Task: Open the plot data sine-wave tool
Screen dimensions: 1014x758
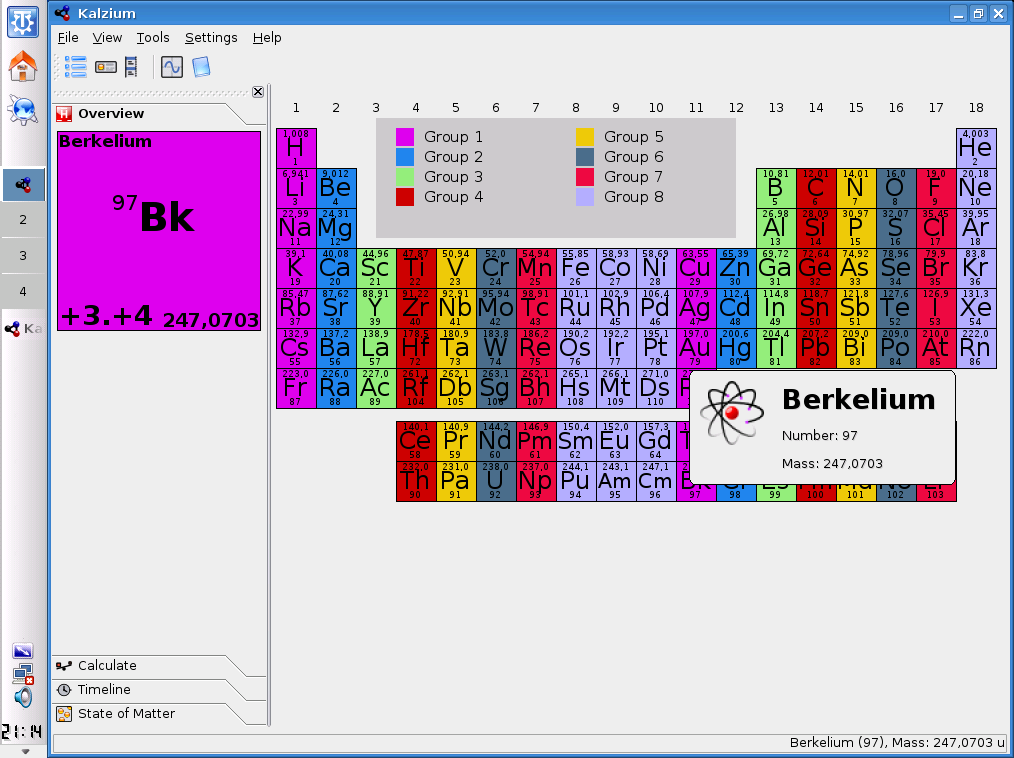Action: pyautogui.click(x=172, y=67)
